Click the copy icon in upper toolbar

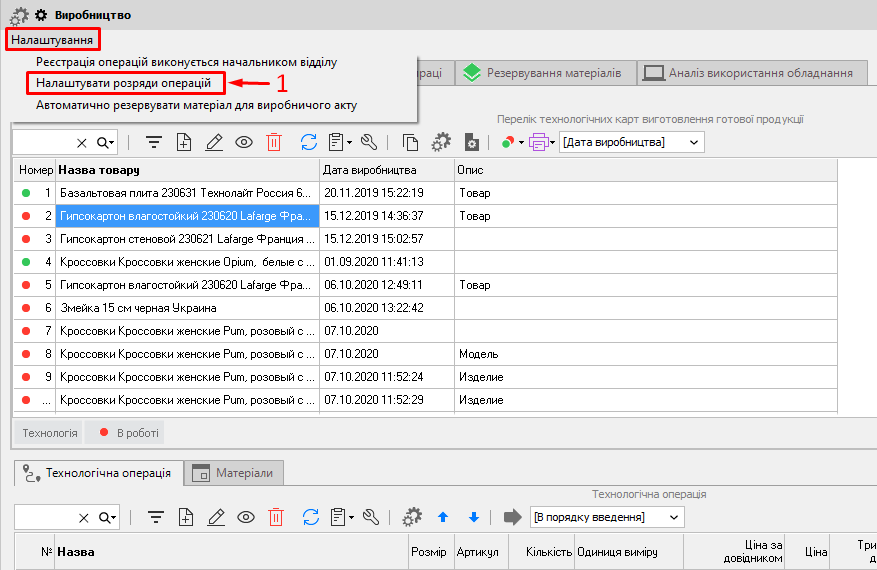point(410,143)
